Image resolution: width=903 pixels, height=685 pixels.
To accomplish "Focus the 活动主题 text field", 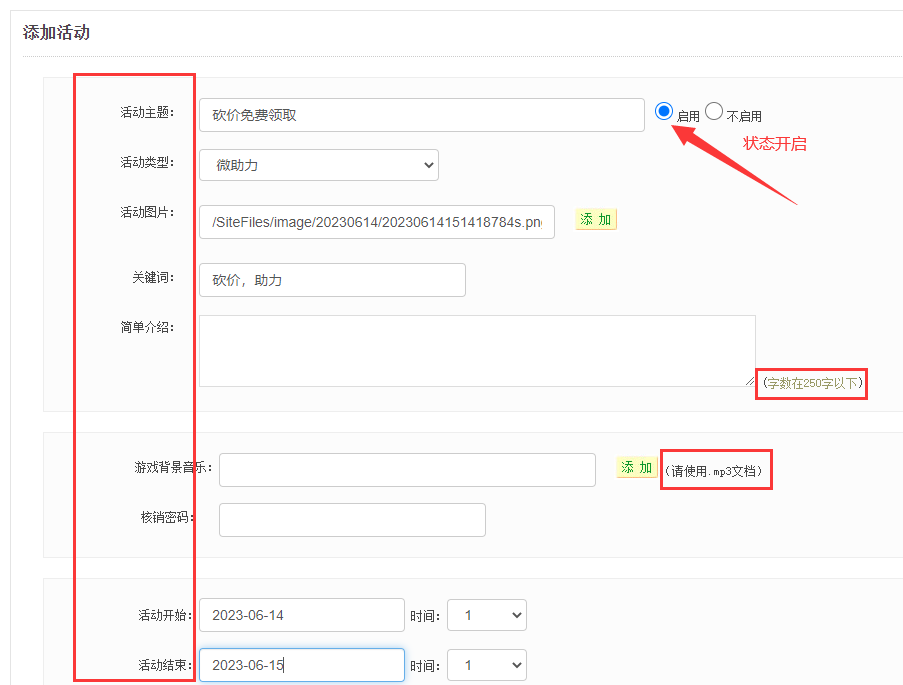I will point(421,115).
